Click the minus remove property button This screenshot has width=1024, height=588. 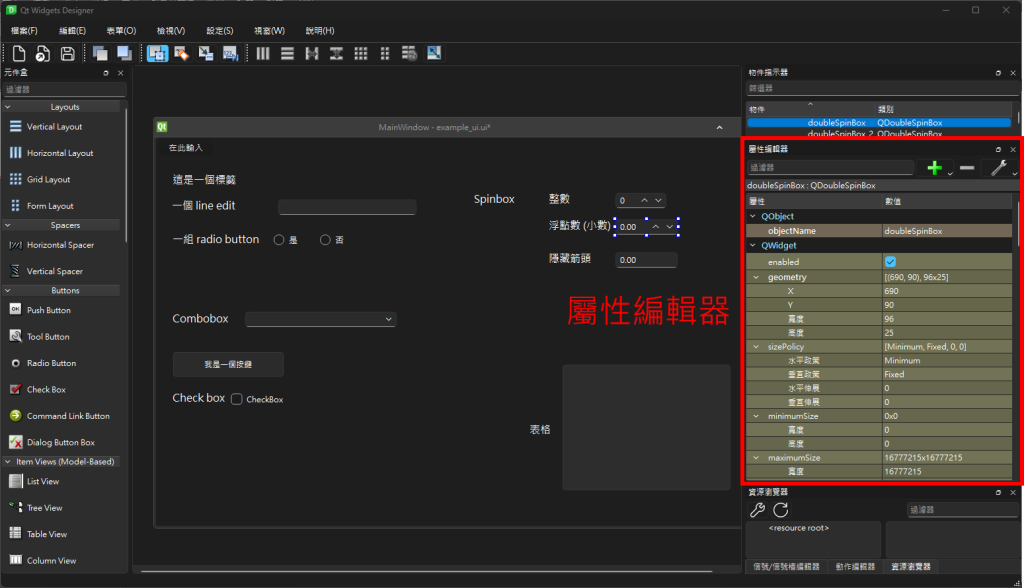tap(967, 168)
